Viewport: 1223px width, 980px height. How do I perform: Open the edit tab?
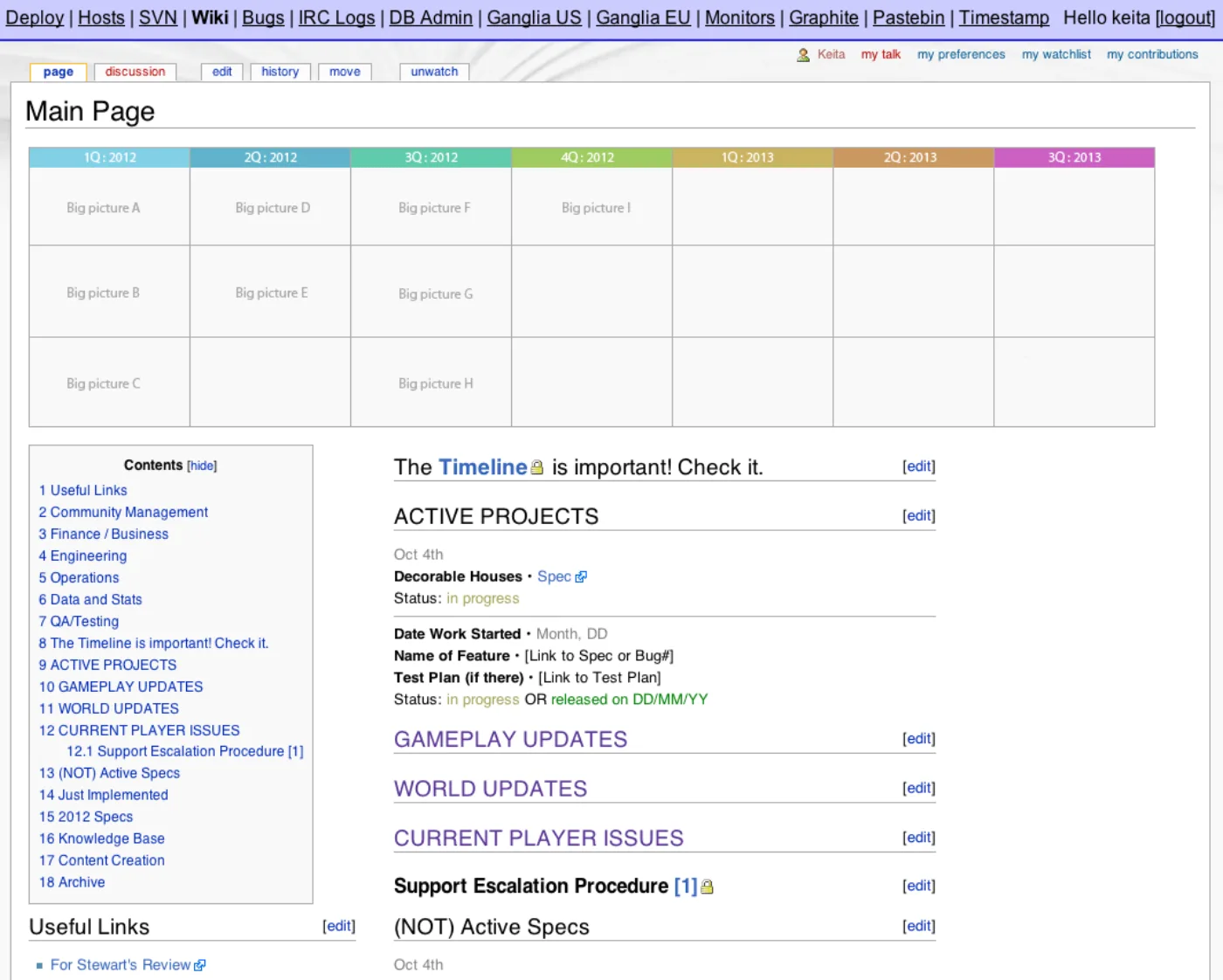click(x=222, y=72)
